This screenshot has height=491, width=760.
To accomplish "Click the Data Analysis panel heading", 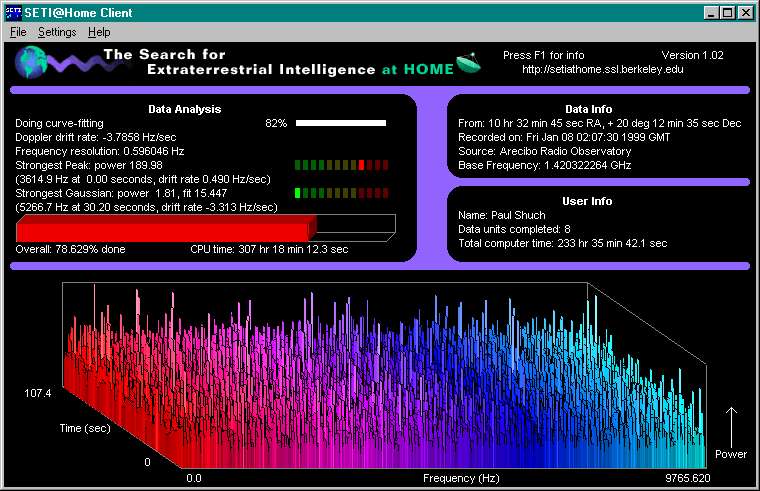I will pyautogui.click(x=183, y=109).
